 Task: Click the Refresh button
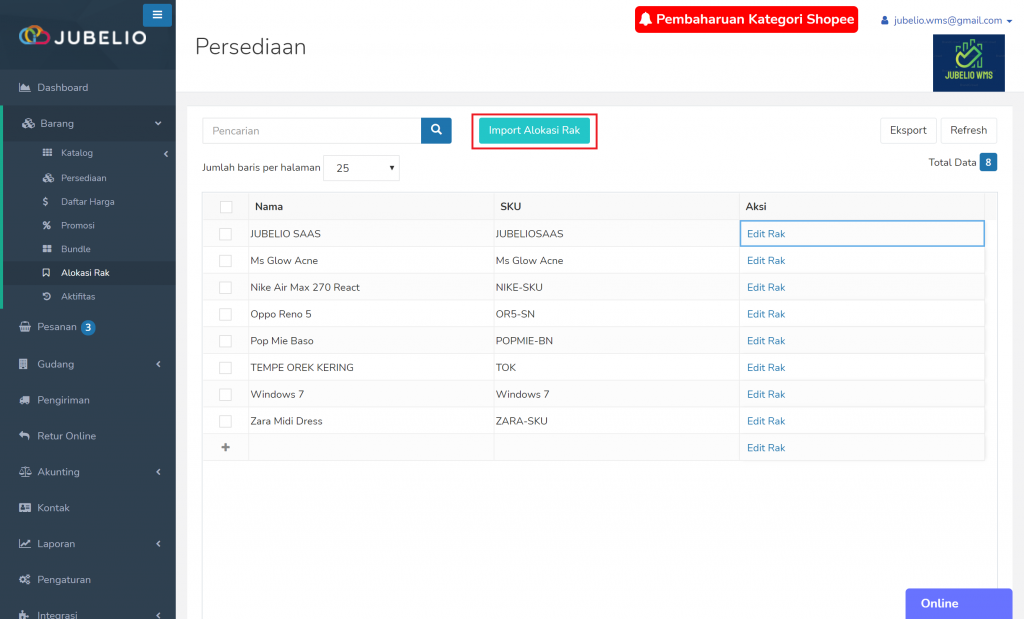pos(968,130)
